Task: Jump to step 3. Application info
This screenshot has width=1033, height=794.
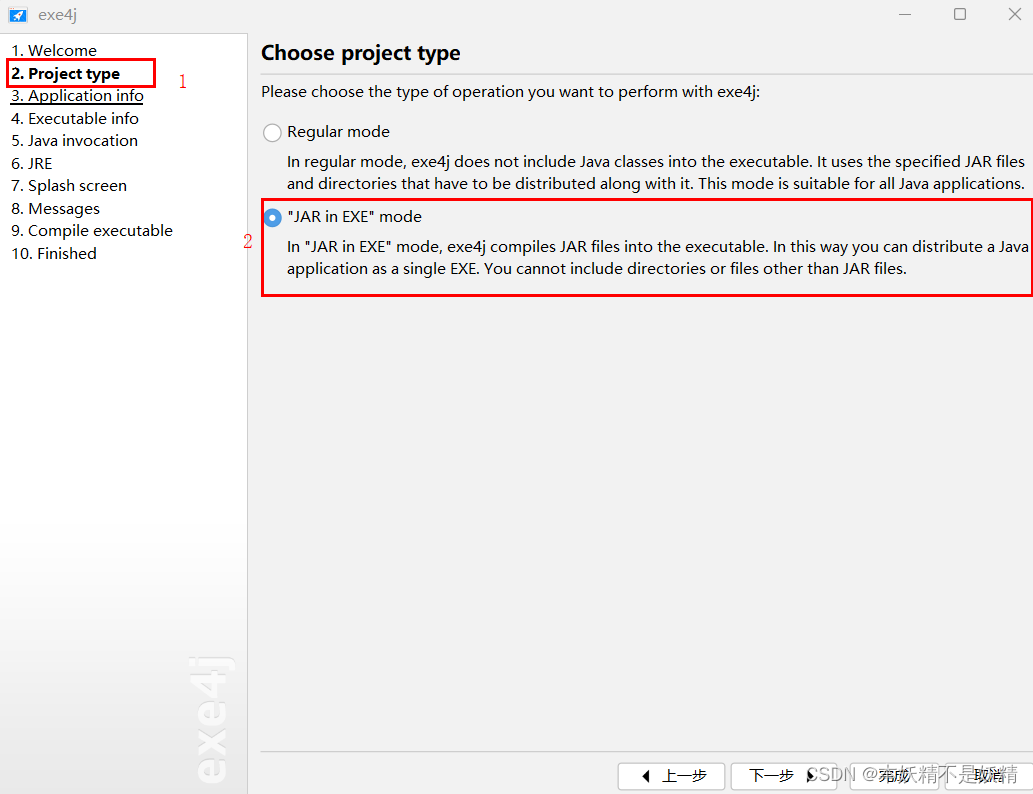Action: click(x=78, y=96)
